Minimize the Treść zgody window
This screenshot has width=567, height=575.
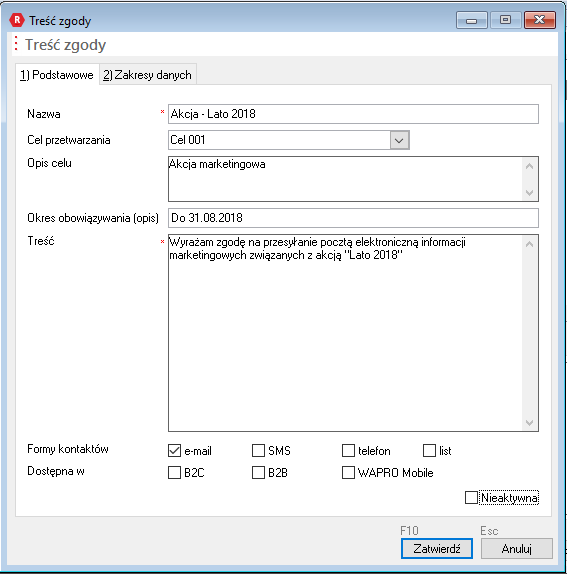coord(471,20)
